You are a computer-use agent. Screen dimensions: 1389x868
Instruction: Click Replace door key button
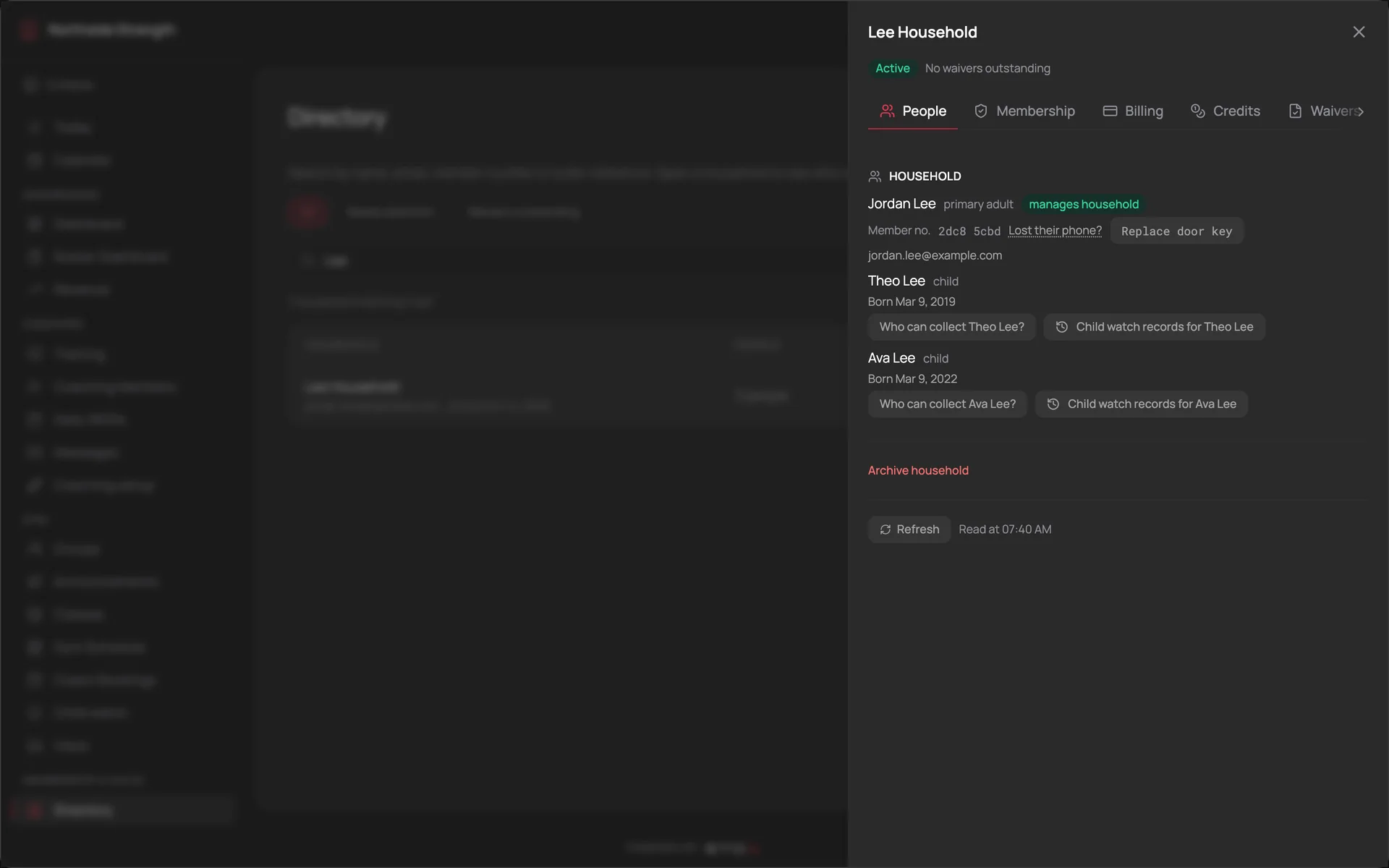[x=1176, y=231]
